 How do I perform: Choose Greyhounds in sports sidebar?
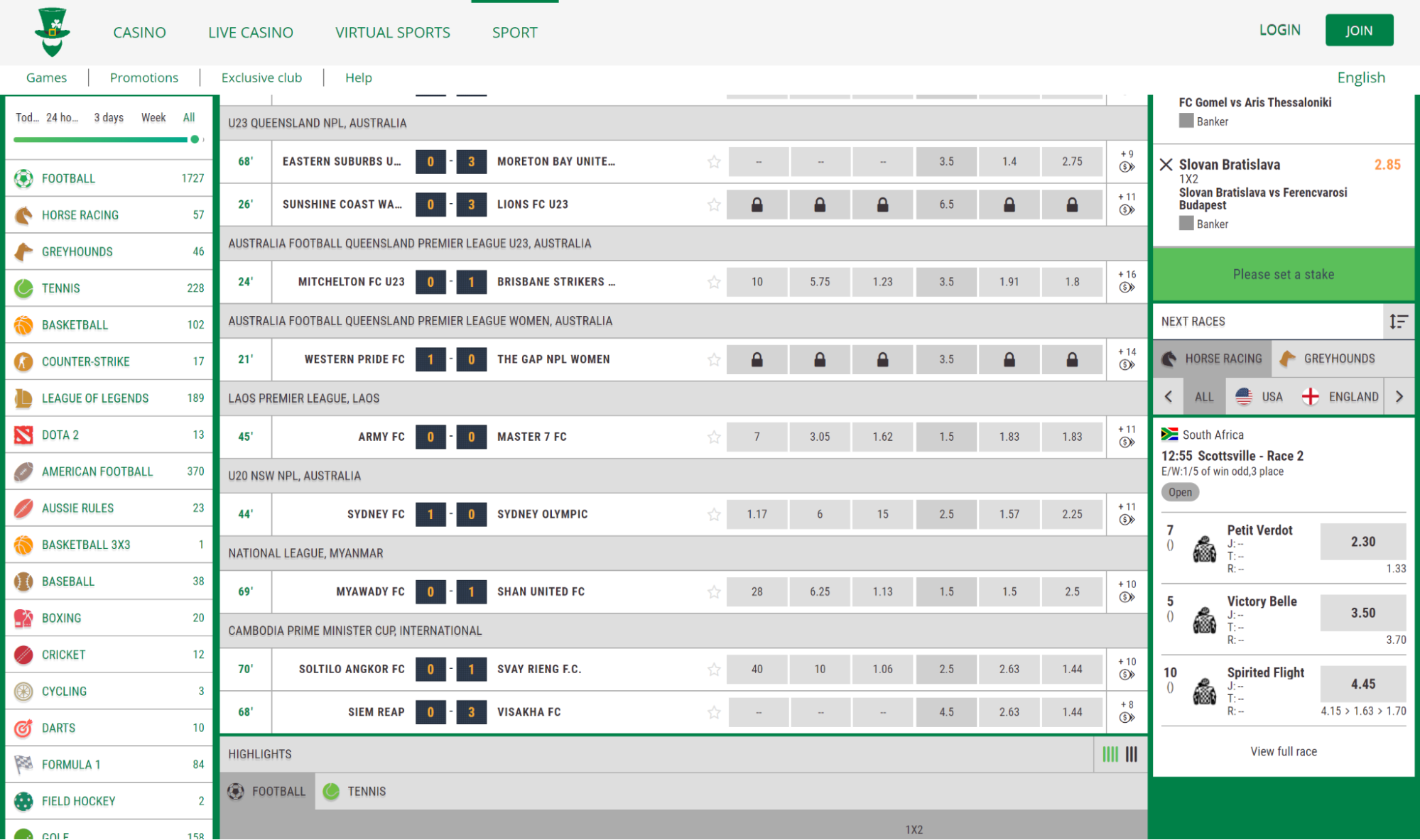tap(109, 251)
